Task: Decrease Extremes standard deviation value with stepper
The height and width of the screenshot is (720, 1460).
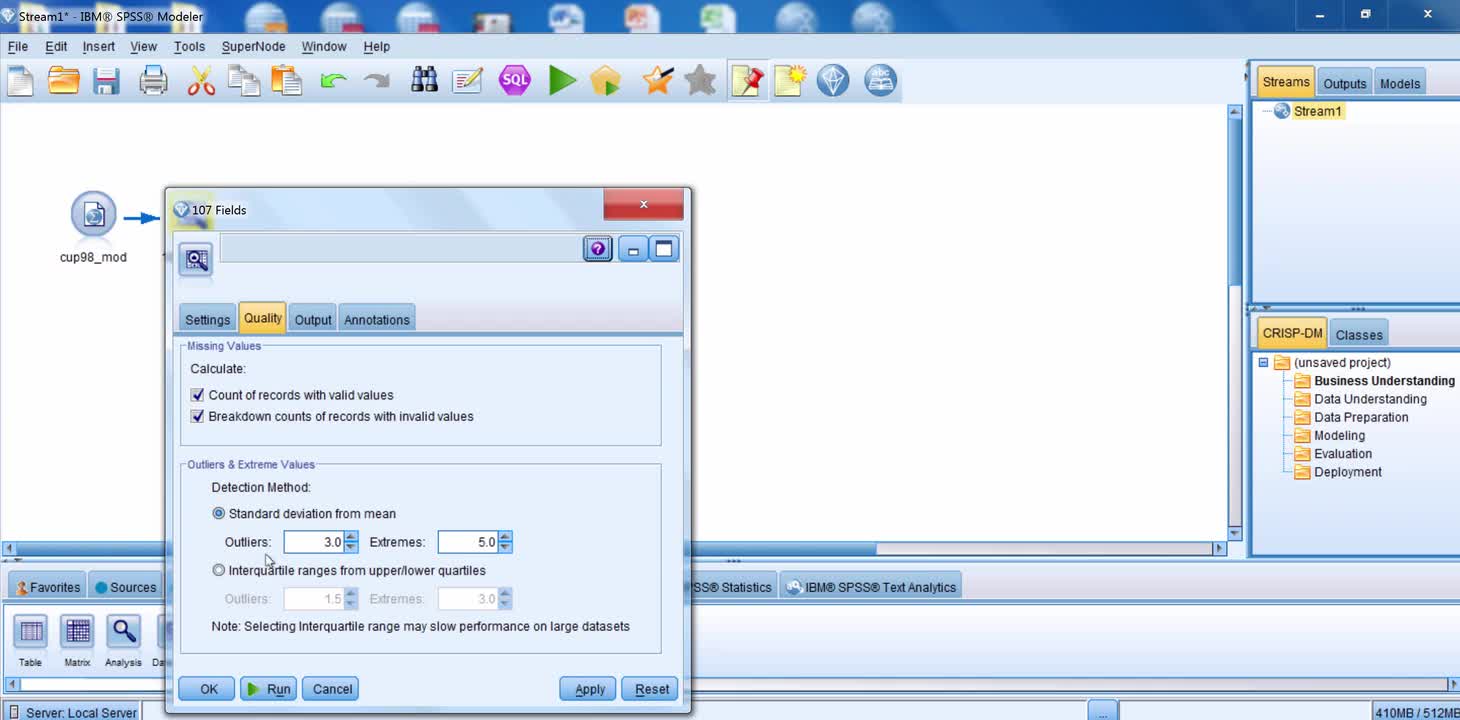Action: [505, 547]
